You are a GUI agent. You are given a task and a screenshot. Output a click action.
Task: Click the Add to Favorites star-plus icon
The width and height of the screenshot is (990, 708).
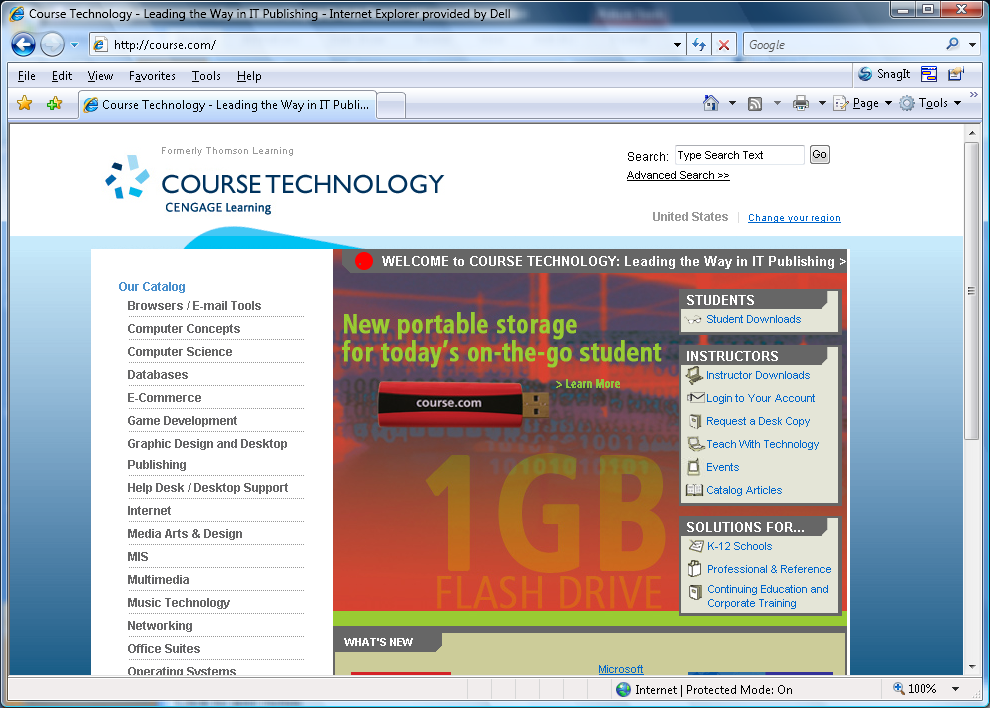[x=54, y=103]
